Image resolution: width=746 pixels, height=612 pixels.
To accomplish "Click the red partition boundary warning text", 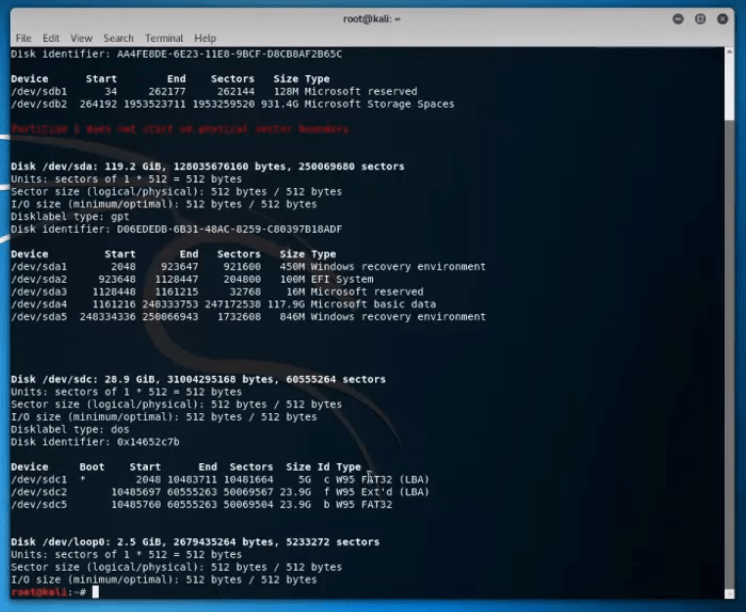I will click(x=180, y=129).
